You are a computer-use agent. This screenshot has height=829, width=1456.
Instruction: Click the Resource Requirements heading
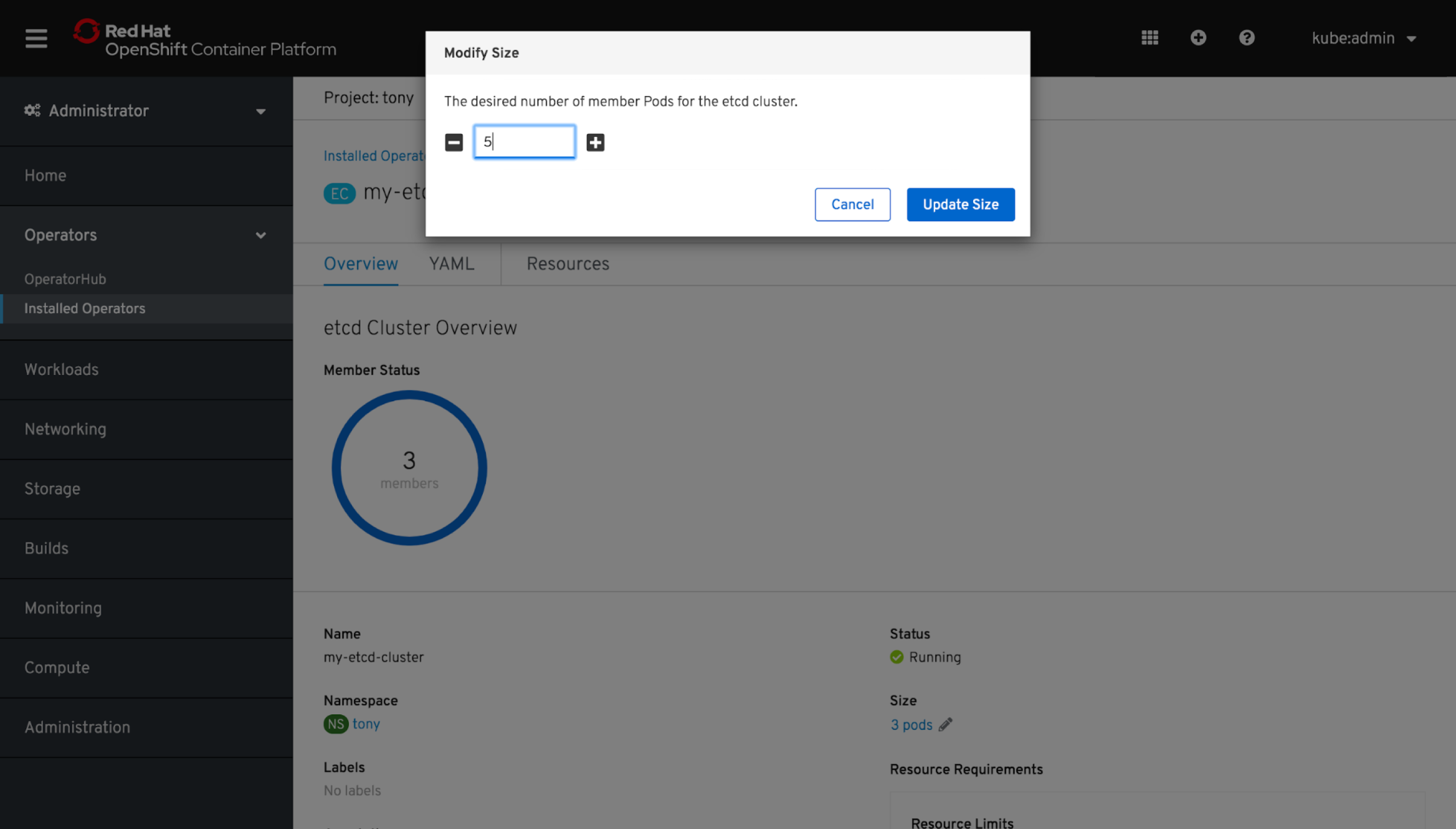966,769
